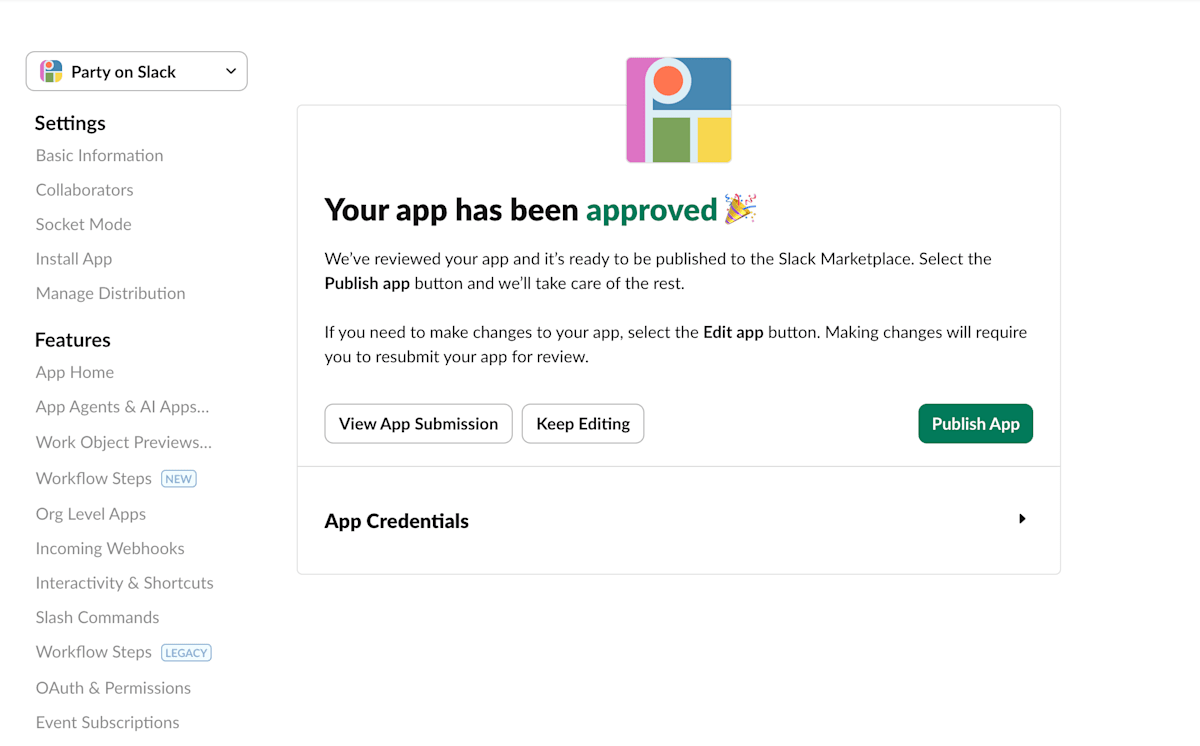Open the Slash Commands page
The width and height of the screenshot is (1200, 746).
click(97, 618)
